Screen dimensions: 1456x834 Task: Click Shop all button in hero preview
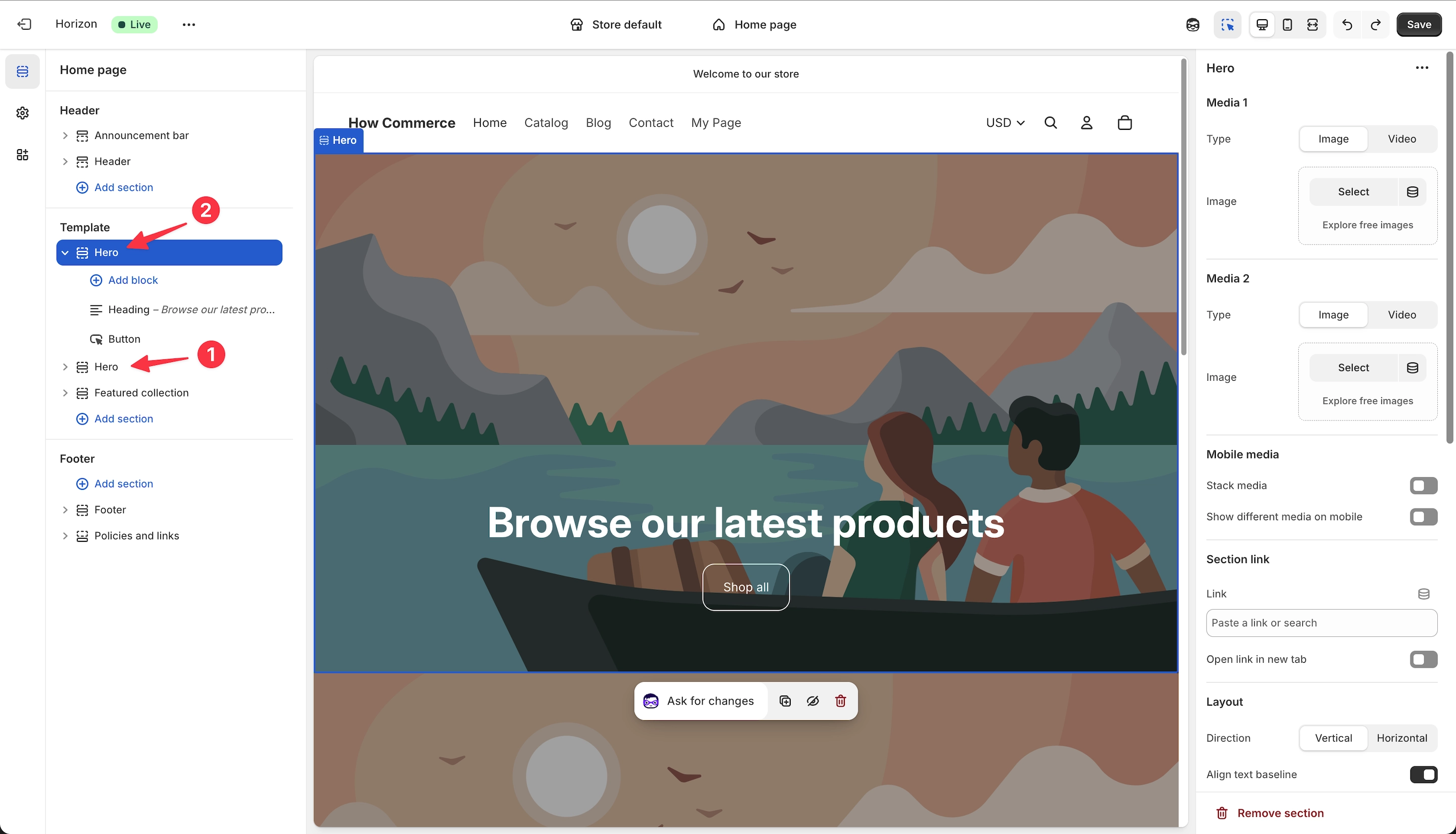746,587
